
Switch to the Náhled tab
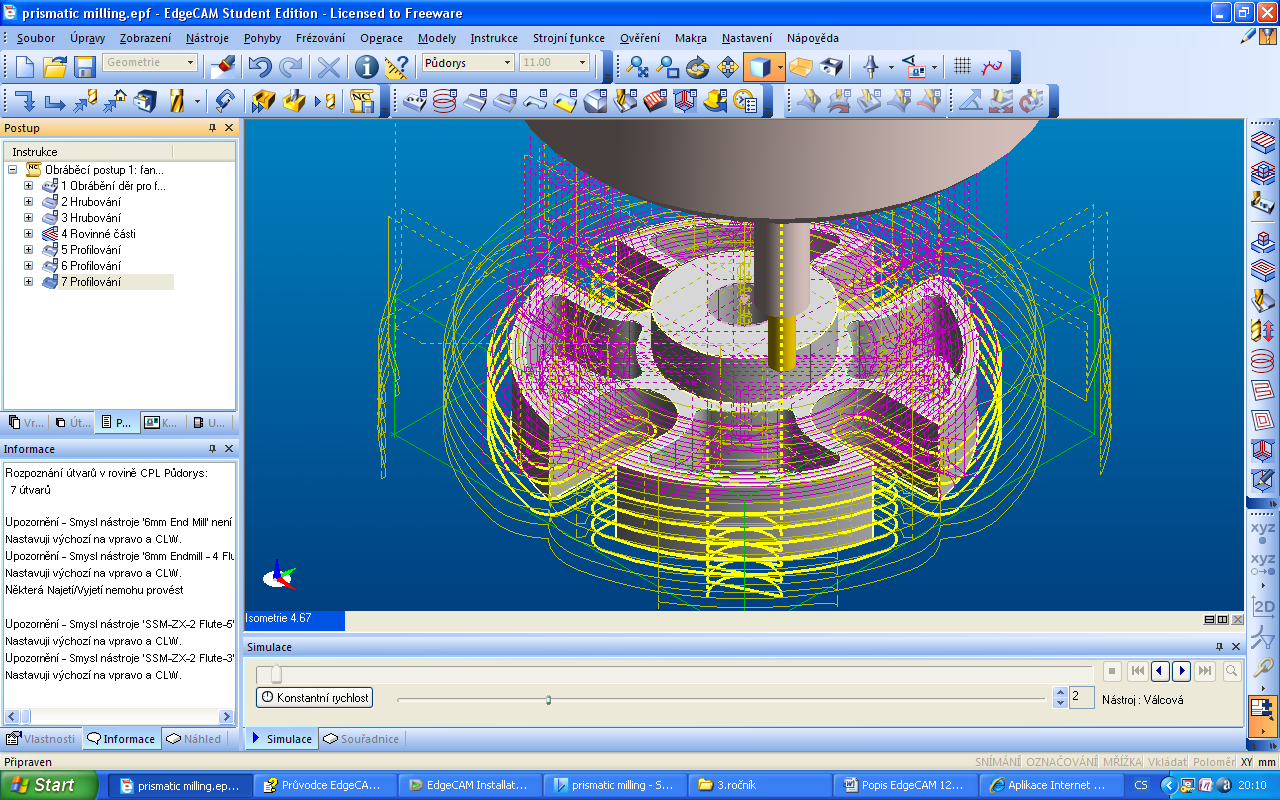[x=195, y=739]
